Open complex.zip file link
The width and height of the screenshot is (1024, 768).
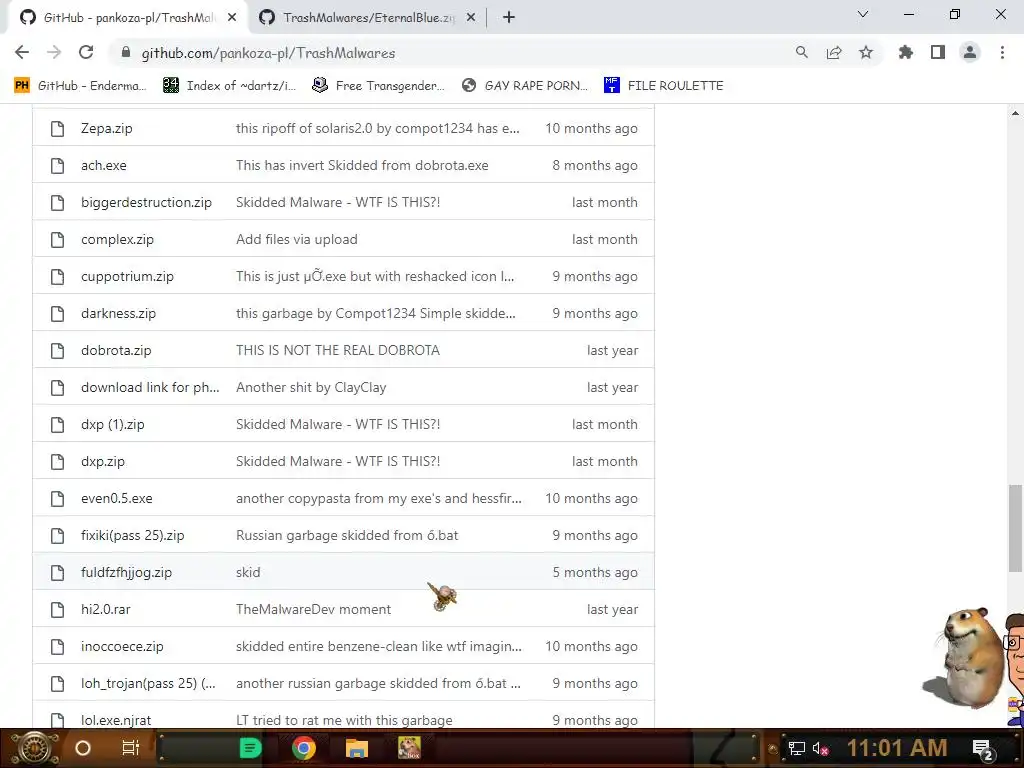[x=118, y=239]
